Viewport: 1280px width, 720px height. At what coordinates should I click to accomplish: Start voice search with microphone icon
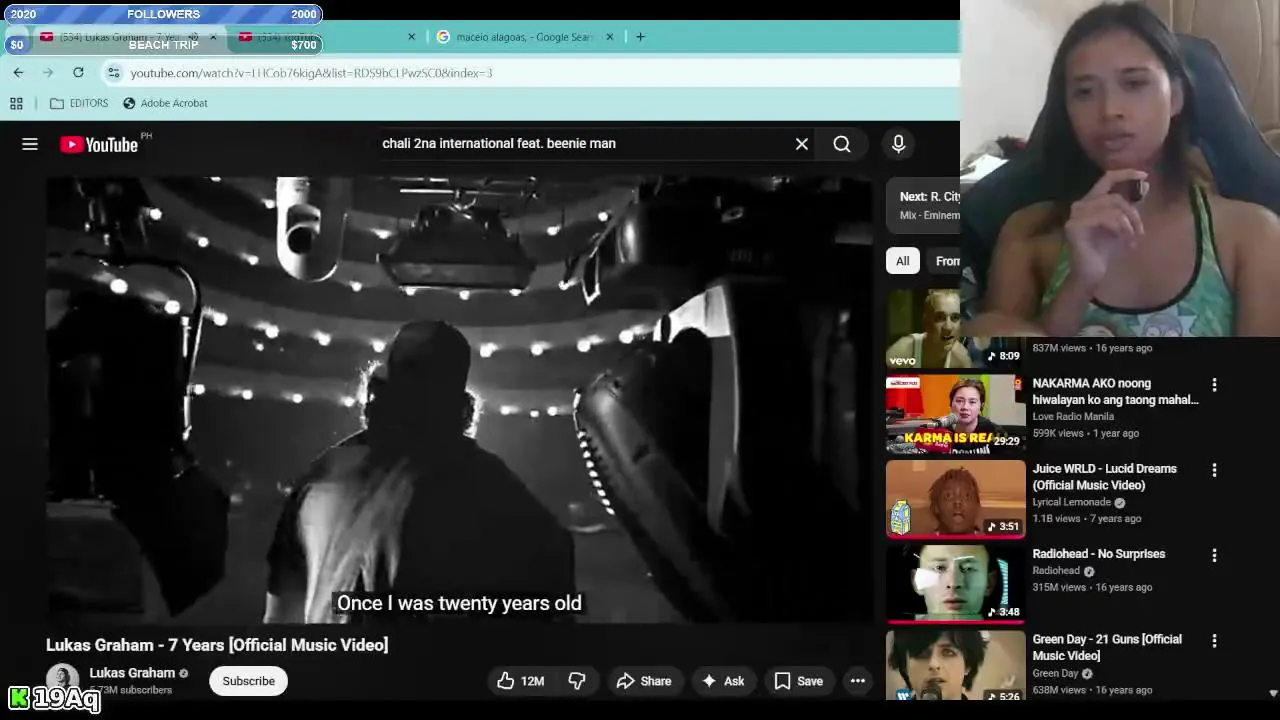click(898, 144)
